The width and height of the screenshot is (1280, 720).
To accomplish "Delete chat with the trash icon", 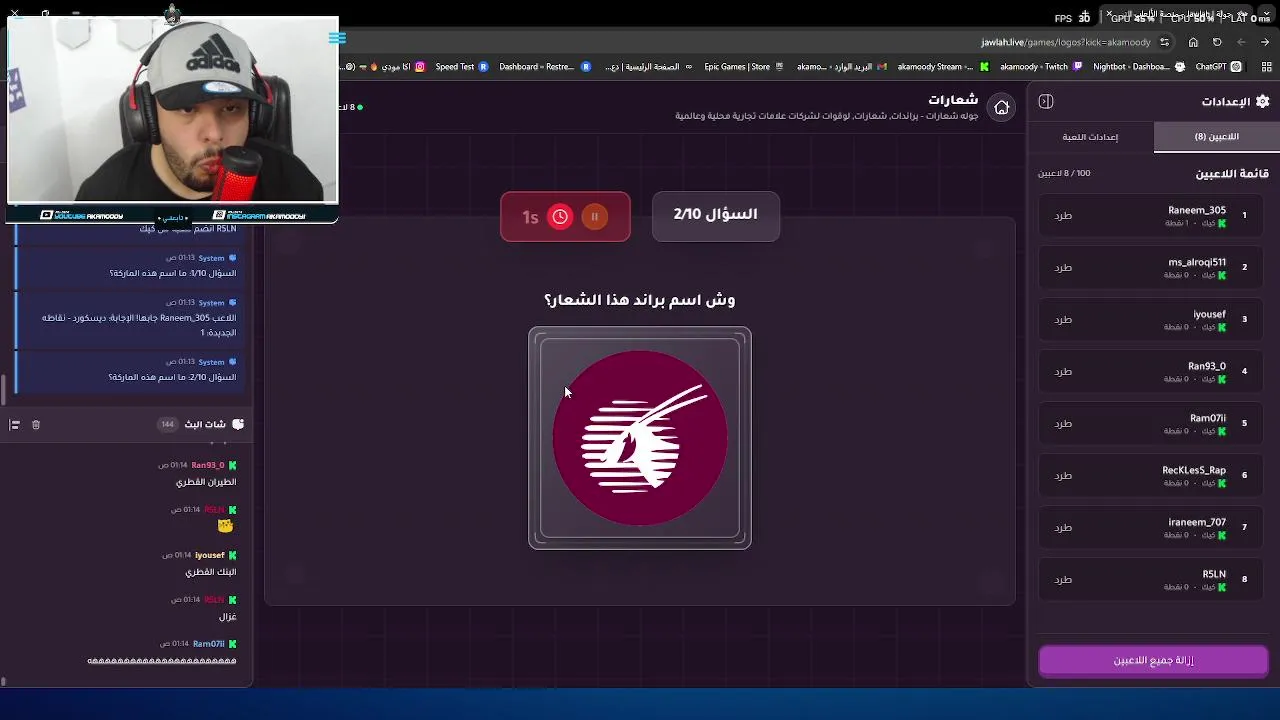I will [36, 425].
